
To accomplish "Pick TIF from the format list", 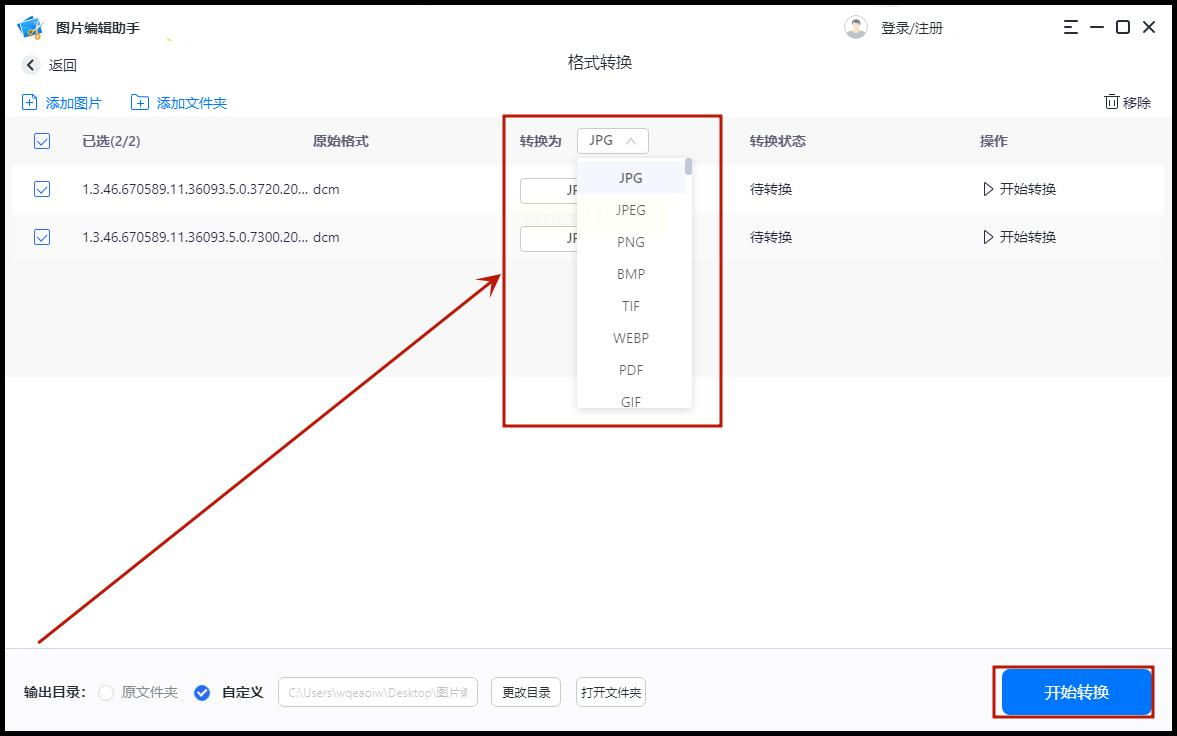I will pyautogui.click(x=631, y=306).
